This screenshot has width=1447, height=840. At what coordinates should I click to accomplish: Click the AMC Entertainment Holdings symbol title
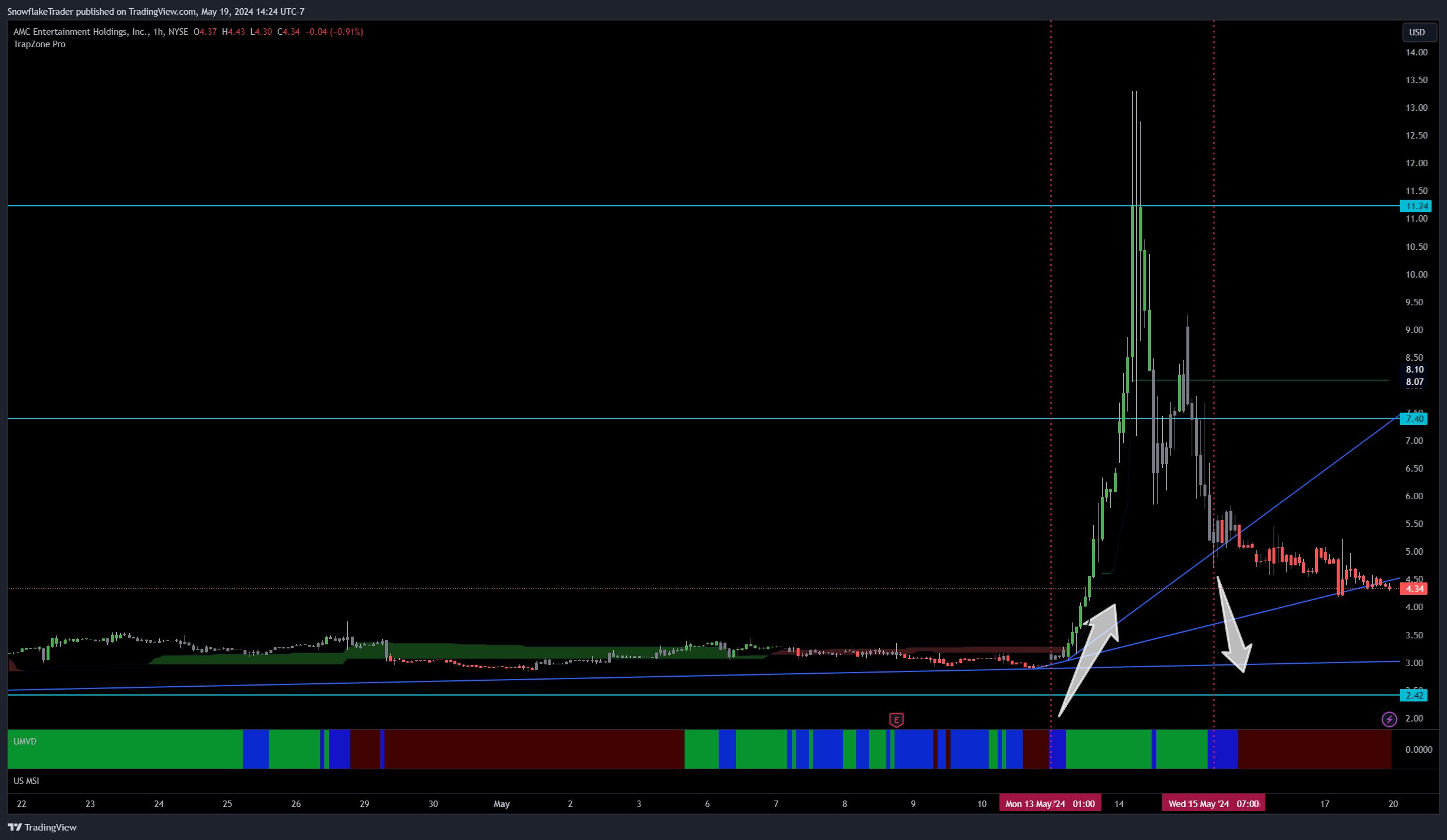coord(81,32)
